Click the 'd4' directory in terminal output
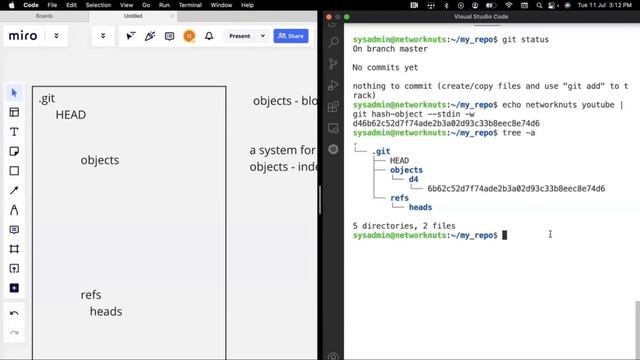This screenshot has width=640, height=360. (x=413, y=179)
